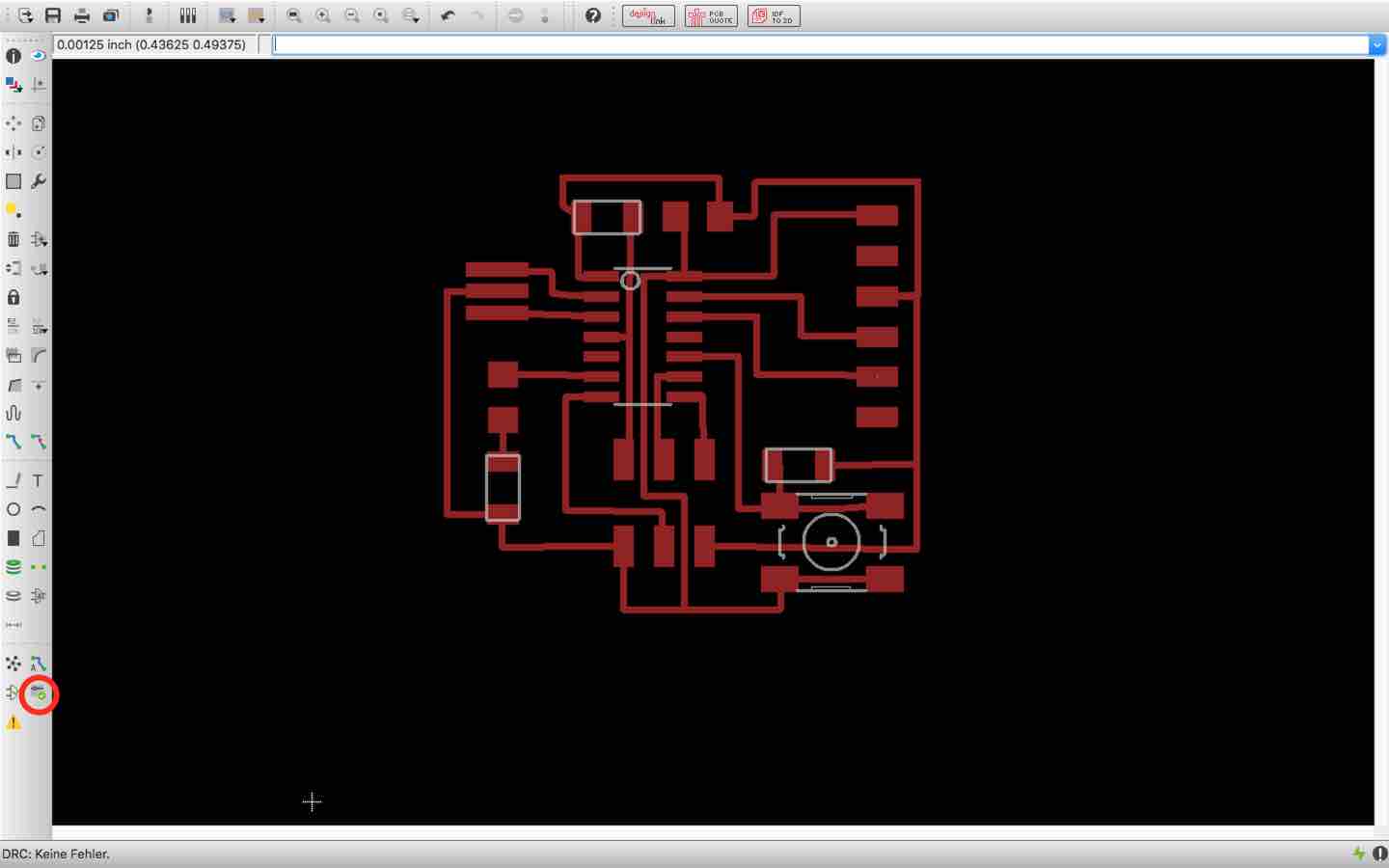
Task: Select the Text tool
Action: [x=39, y=480]
